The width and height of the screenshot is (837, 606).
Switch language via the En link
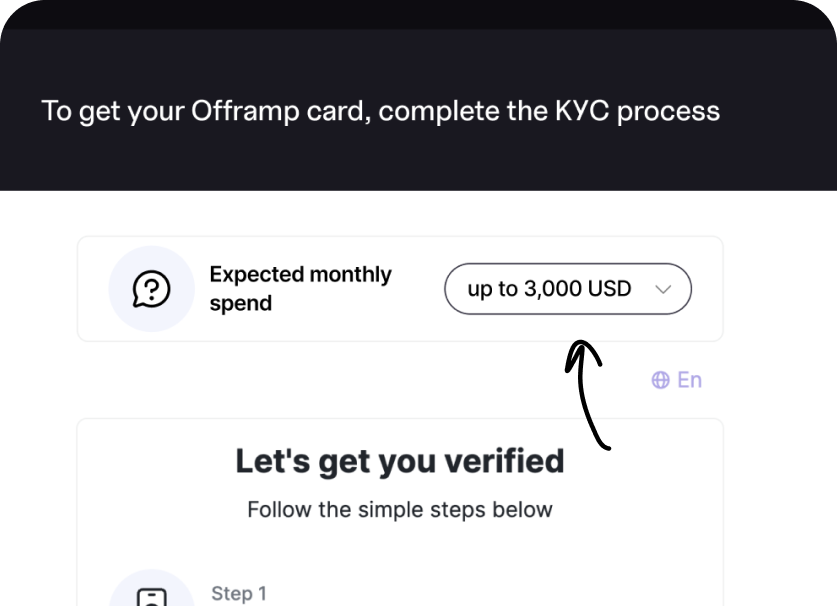coord(689,380)
